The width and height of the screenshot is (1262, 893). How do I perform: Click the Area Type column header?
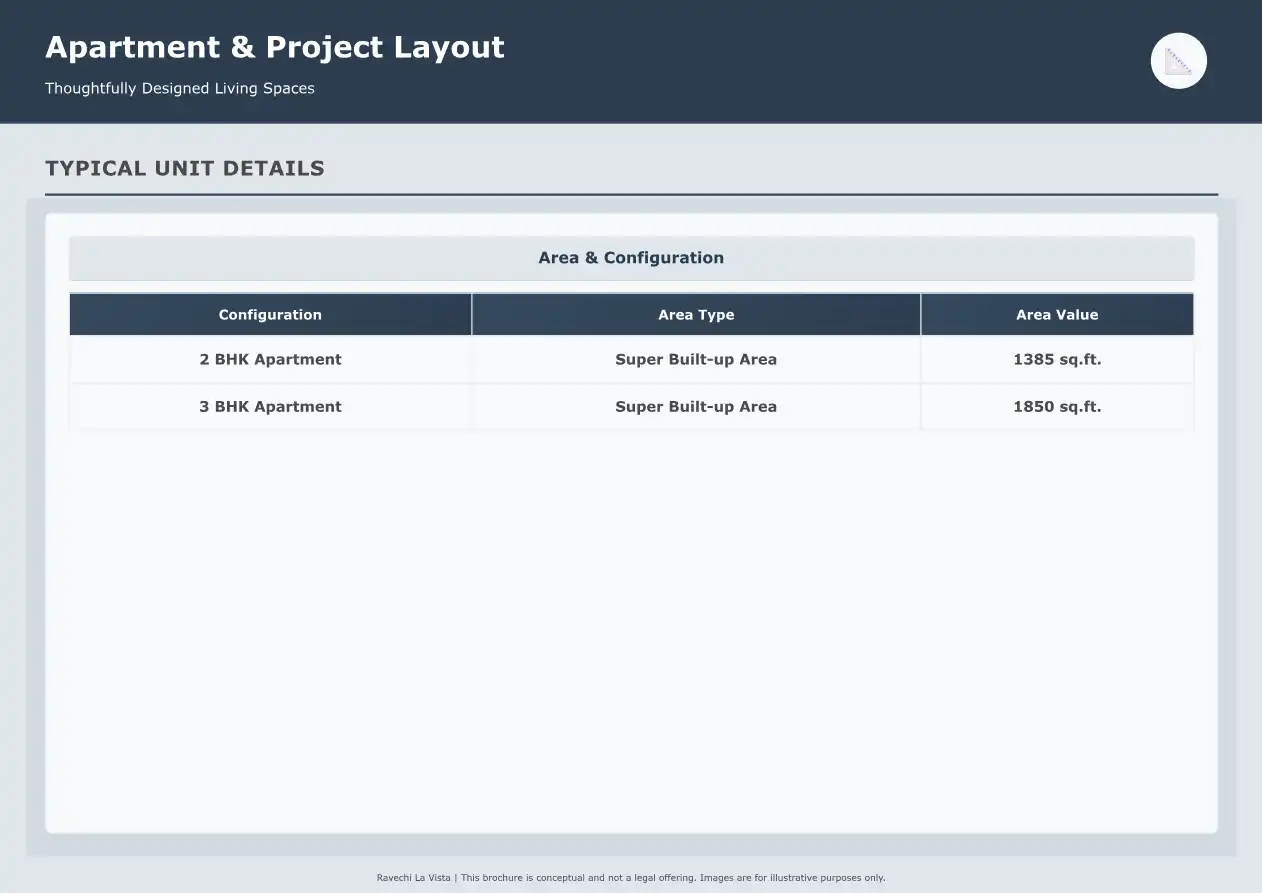tap(696, 315)
